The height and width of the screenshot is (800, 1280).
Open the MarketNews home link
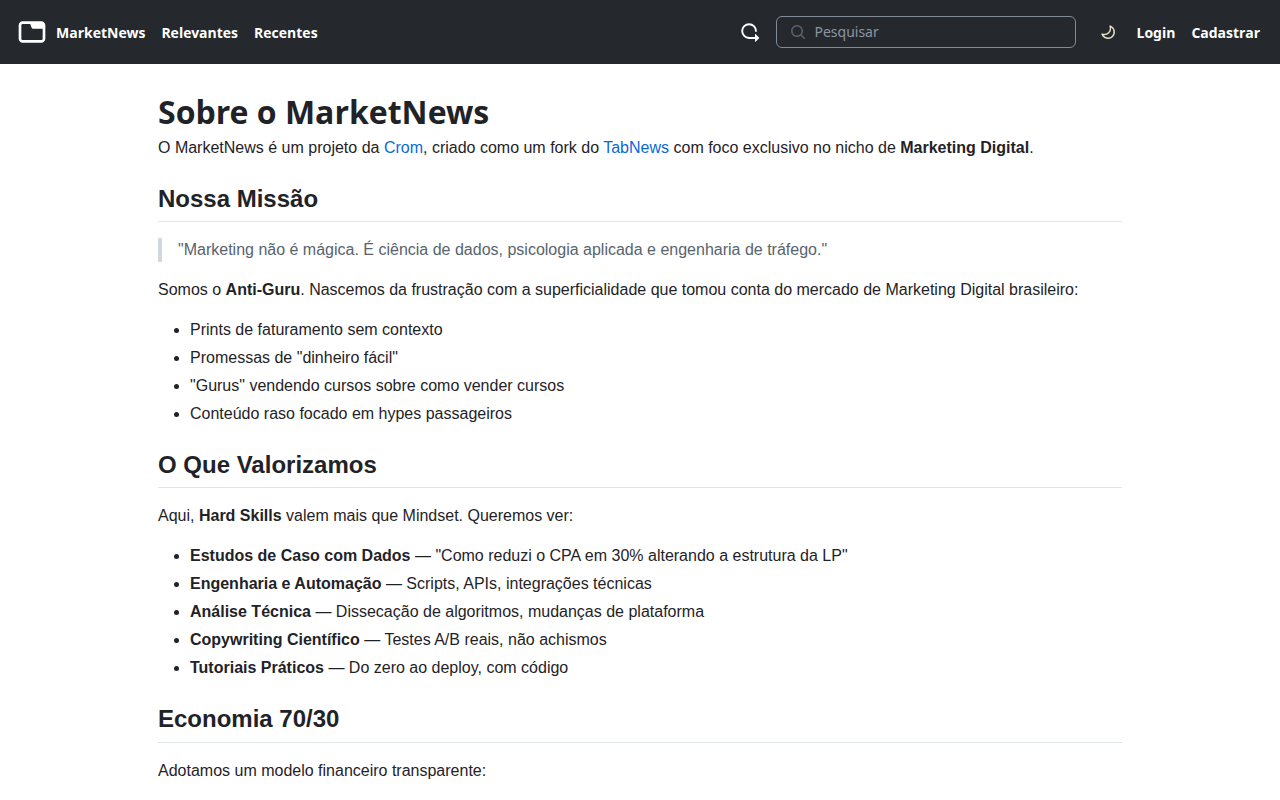click(101, 33)
